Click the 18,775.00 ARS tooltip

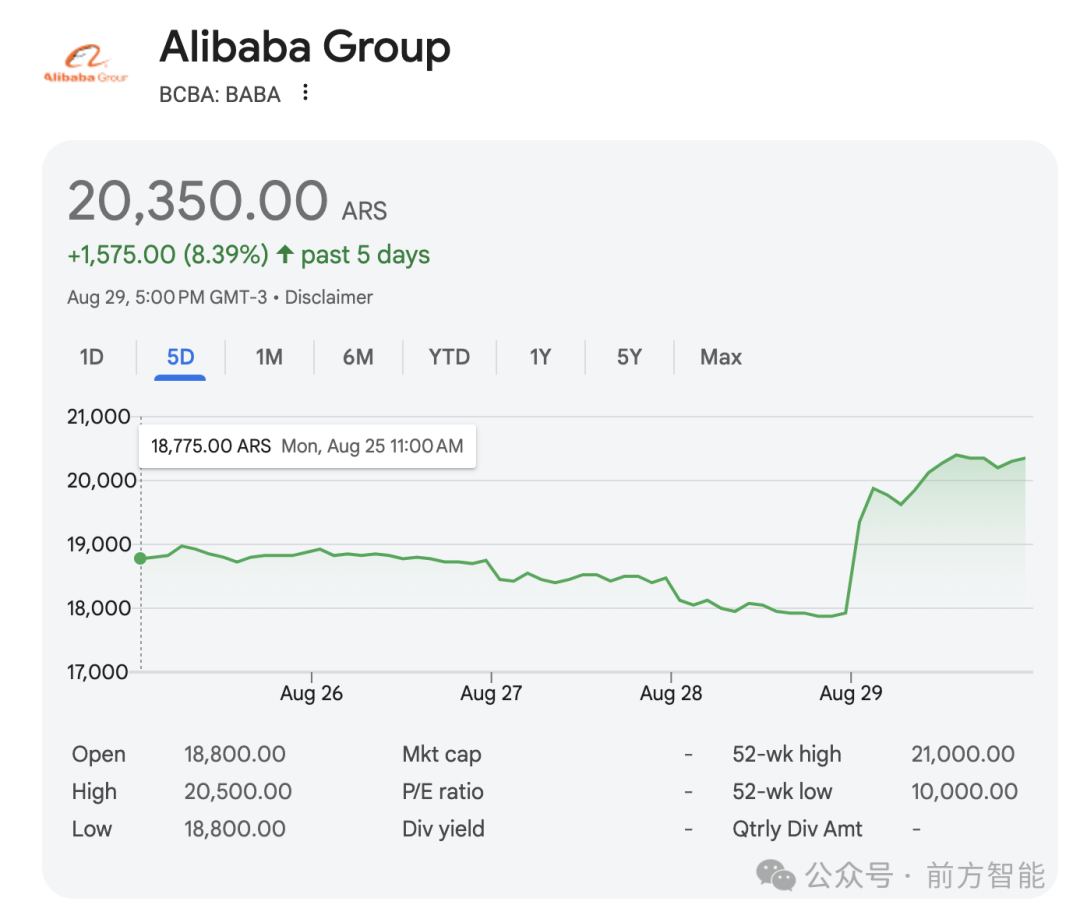pos(307,446)
